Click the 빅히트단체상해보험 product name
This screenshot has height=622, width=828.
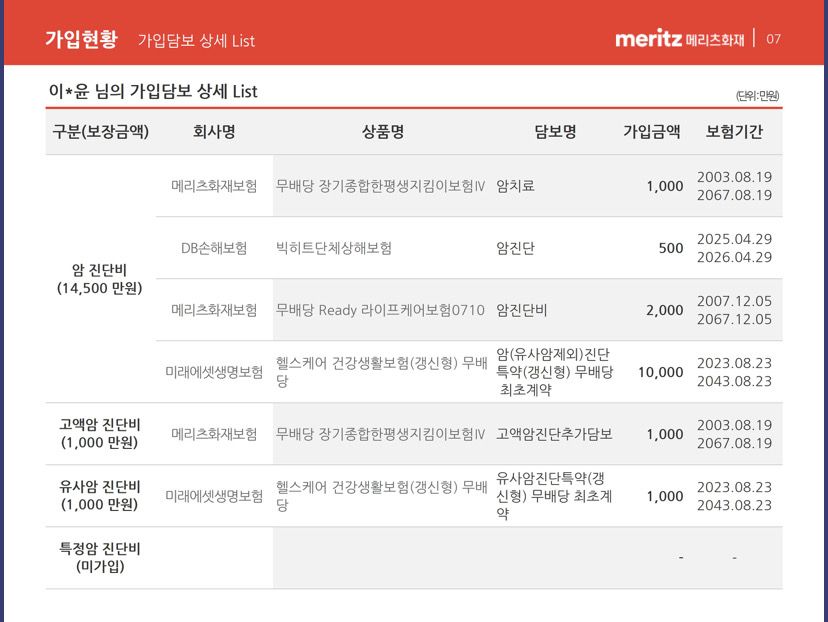pos(334,248)
